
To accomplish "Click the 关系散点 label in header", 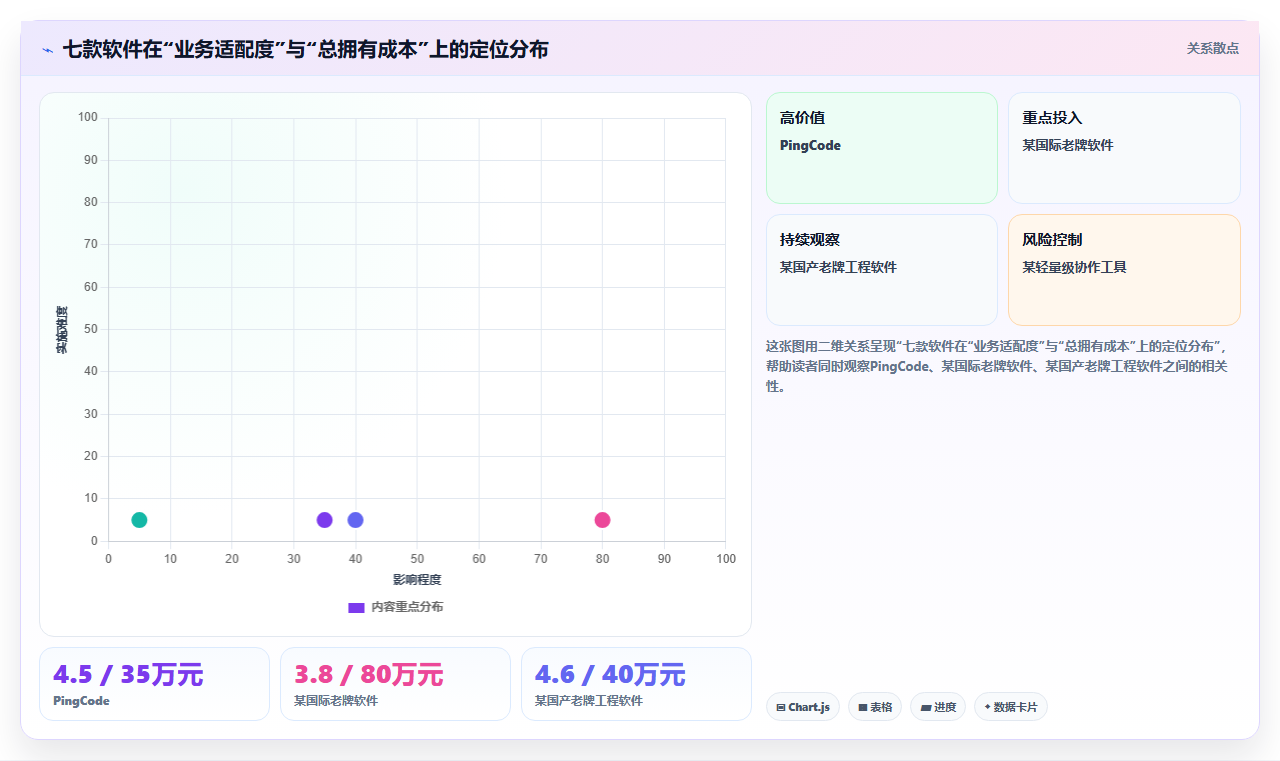I will click(x=1213, y=48).
